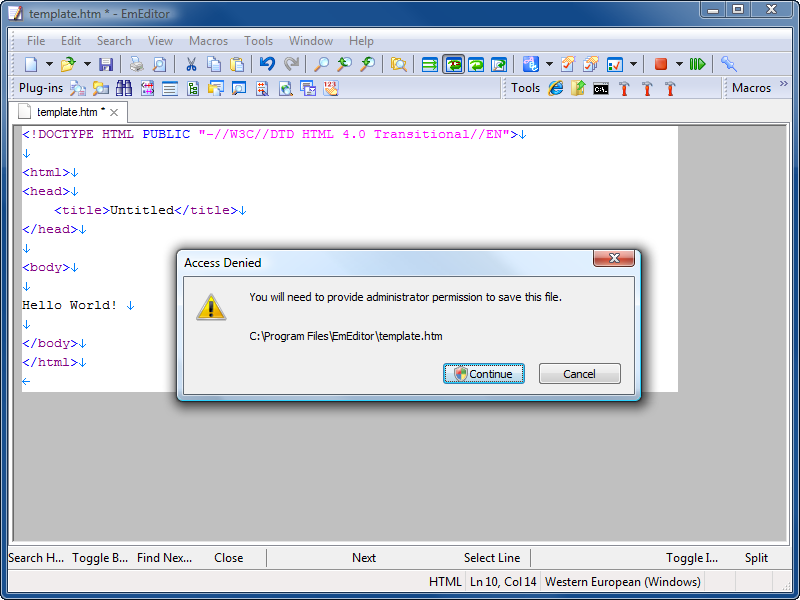Switch to Wrap by Window mode

[476, 64]
